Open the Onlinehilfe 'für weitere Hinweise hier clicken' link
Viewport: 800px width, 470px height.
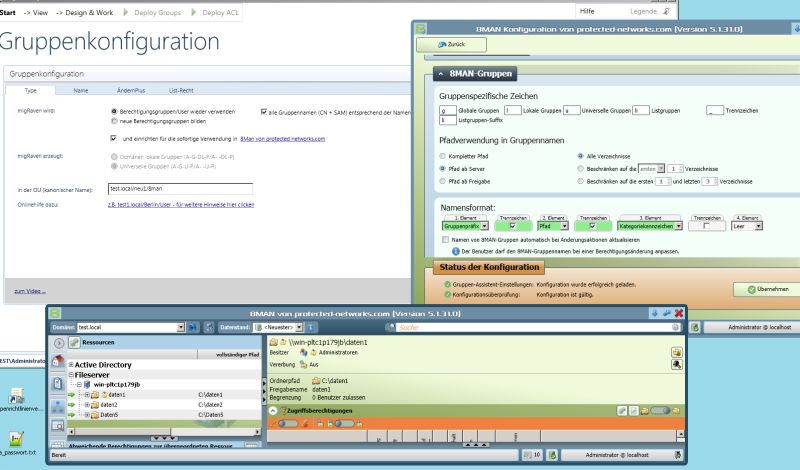tap(181, 205)
